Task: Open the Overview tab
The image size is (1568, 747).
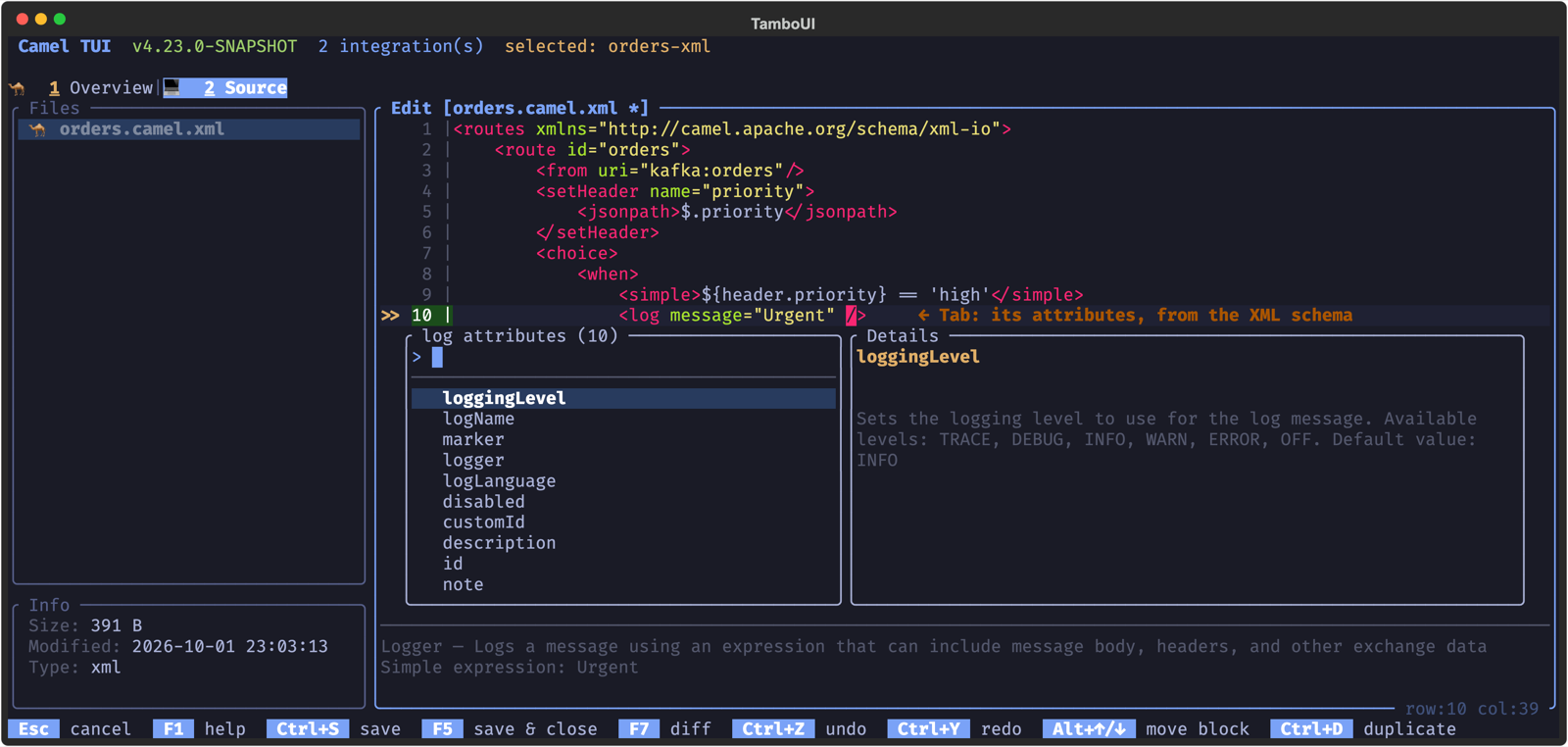Action: (101, 88)
